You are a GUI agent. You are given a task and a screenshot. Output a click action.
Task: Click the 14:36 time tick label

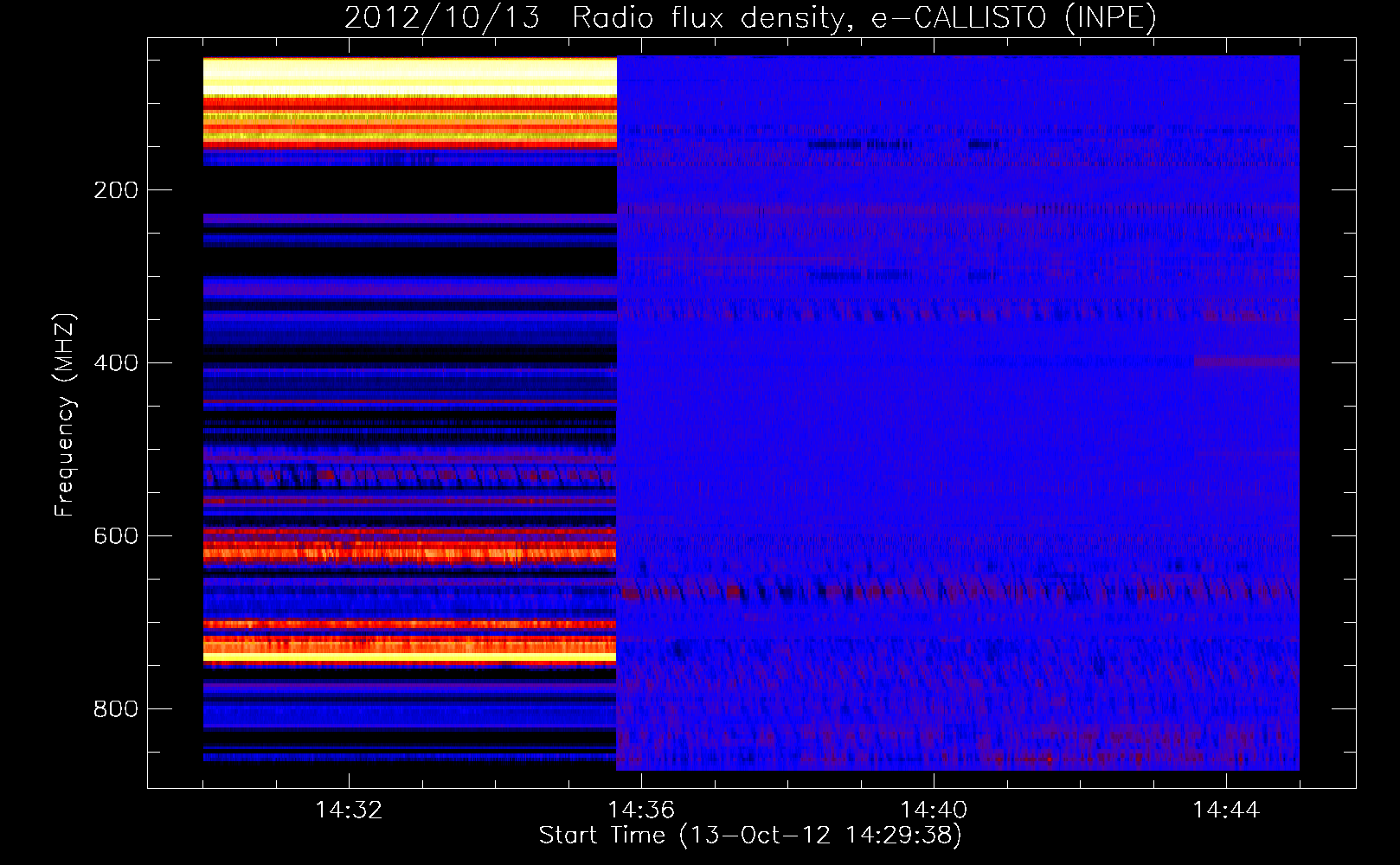641,810
